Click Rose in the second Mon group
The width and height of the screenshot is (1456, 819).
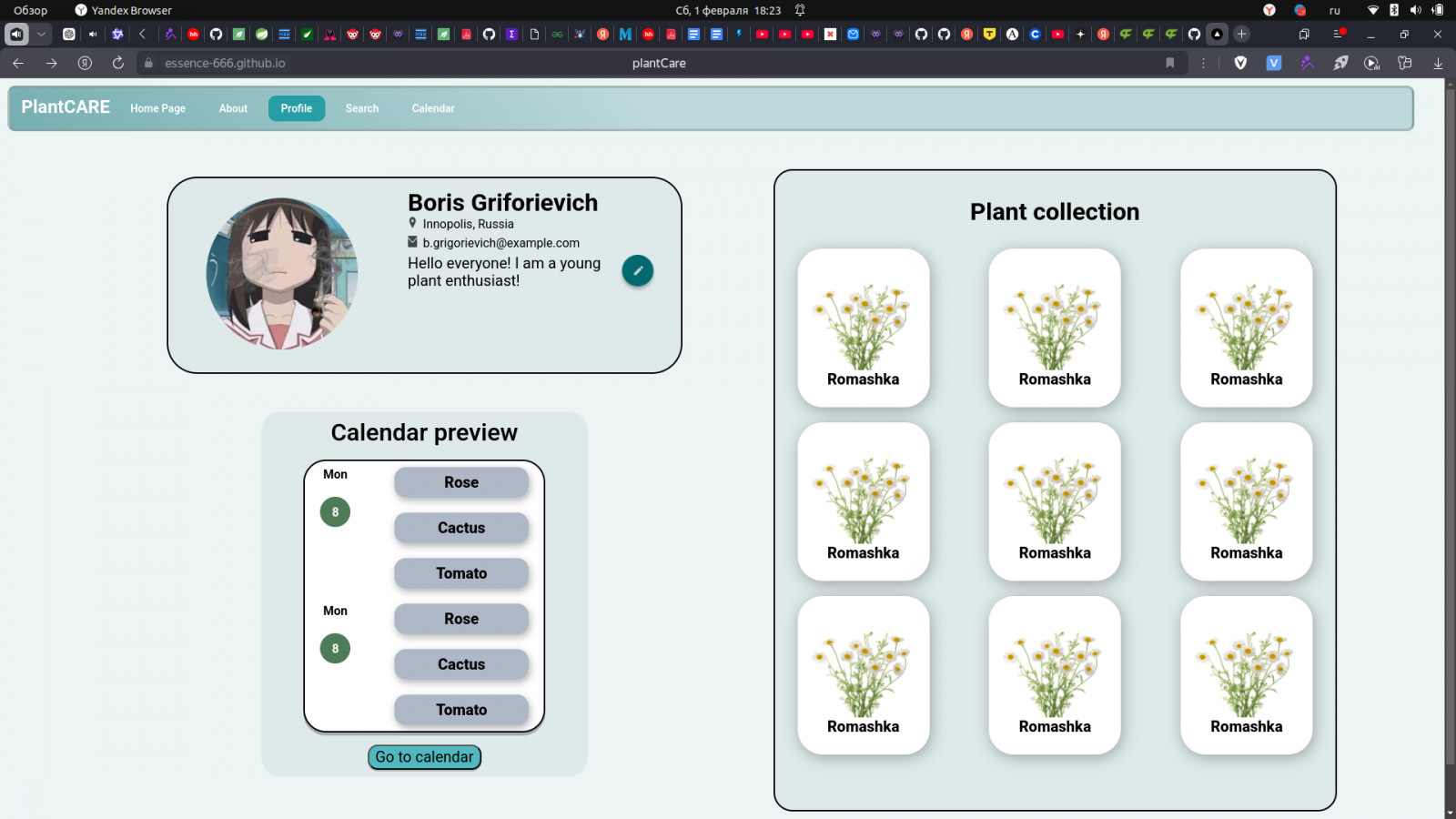461,619
